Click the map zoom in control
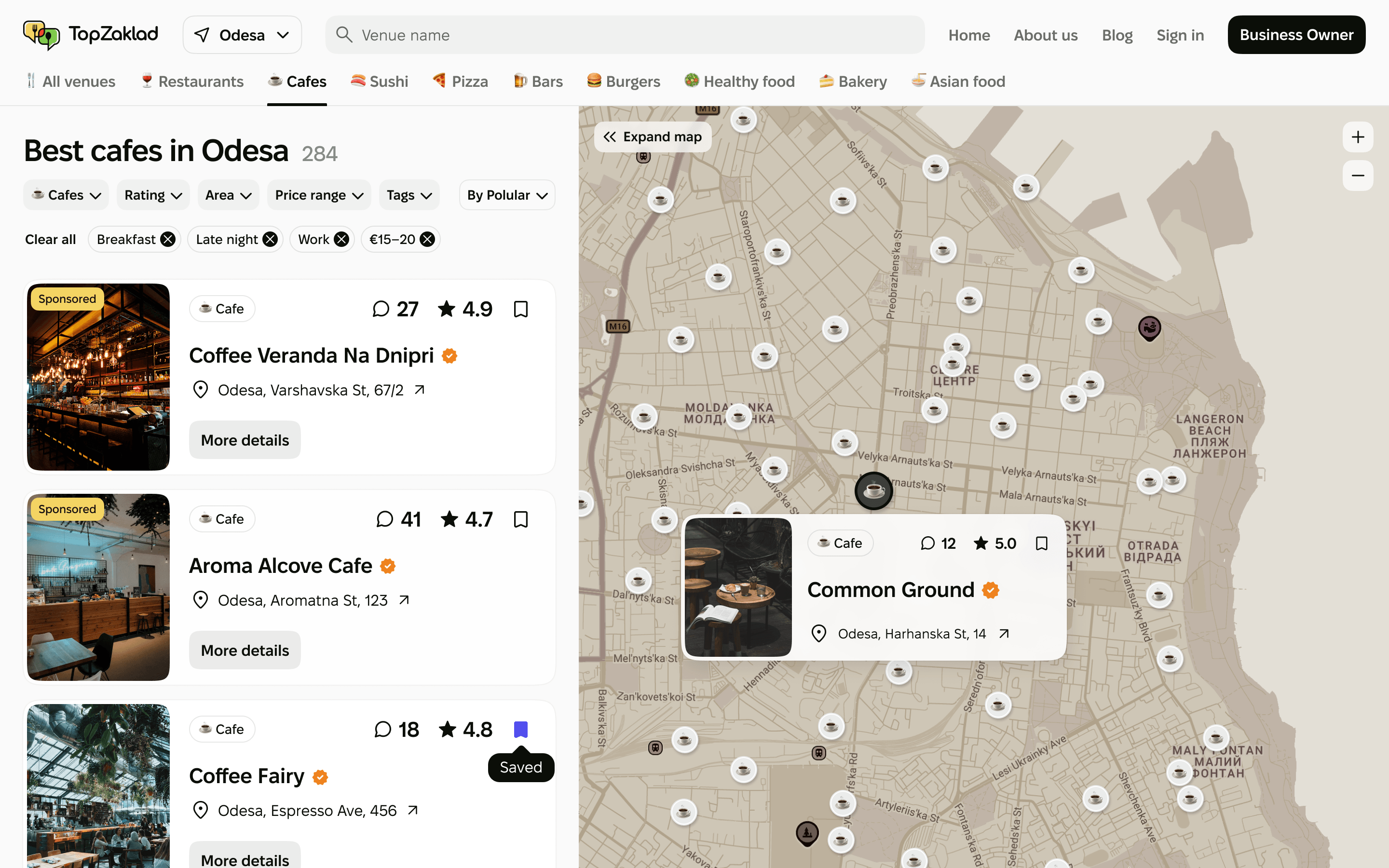Viewport: 1389px width, 868px height. coord(1358,136)
